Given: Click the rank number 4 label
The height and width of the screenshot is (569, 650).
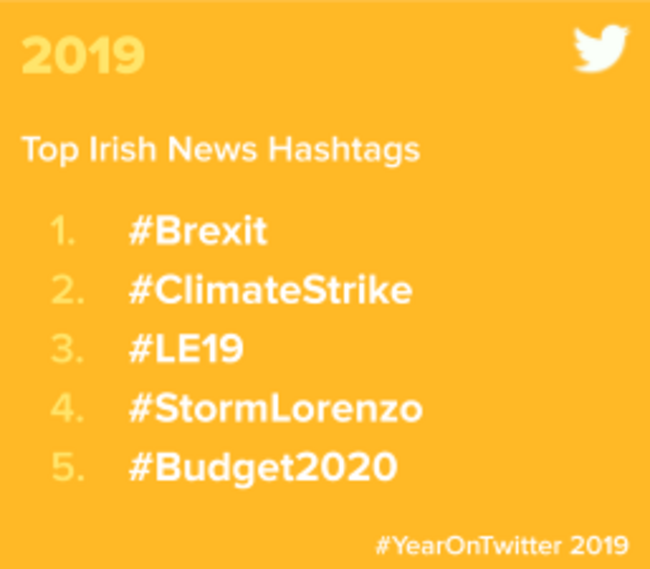Looking at the screenshot, I should (68, 409).
